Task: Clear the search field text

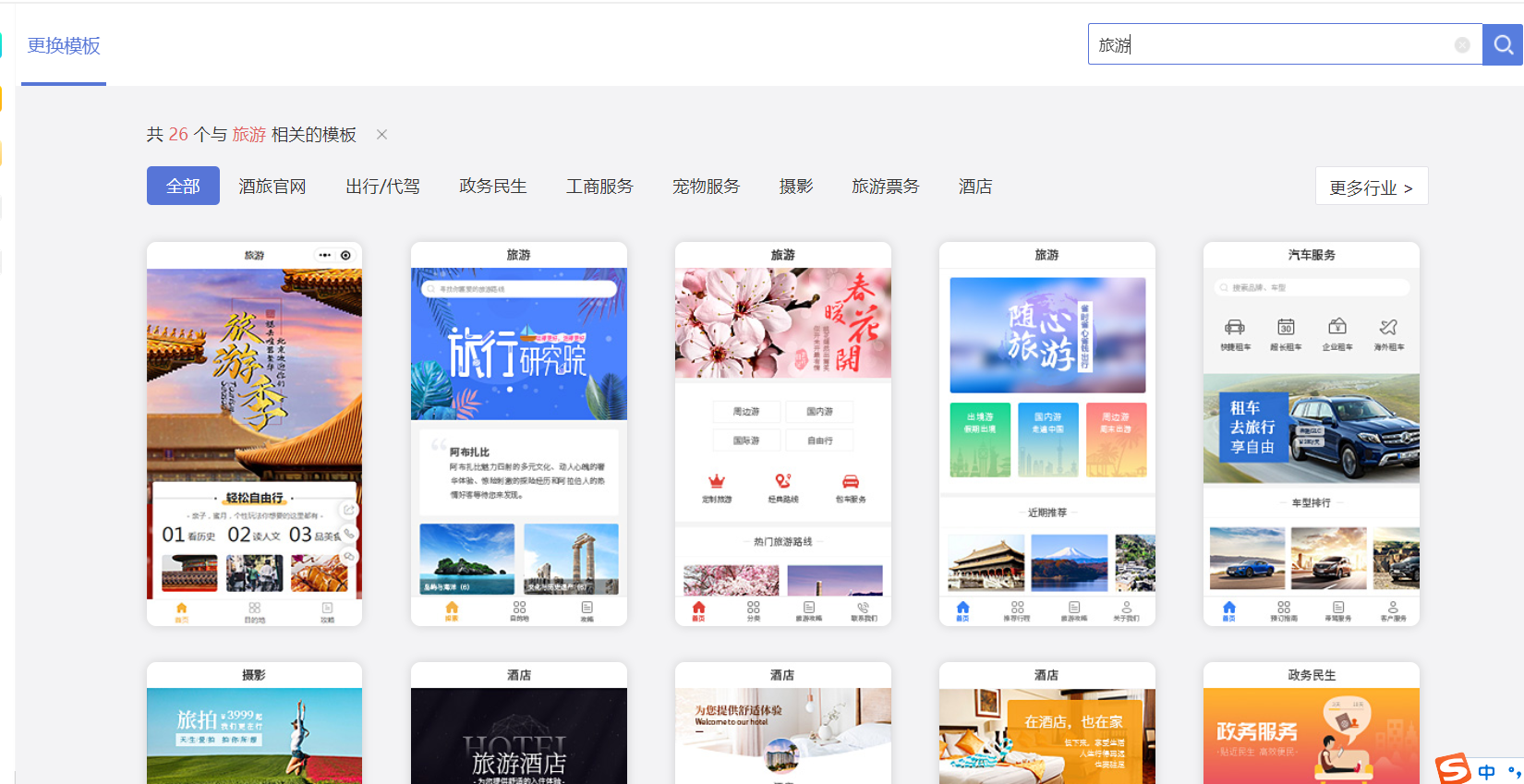Action: tap(1462, 45)
